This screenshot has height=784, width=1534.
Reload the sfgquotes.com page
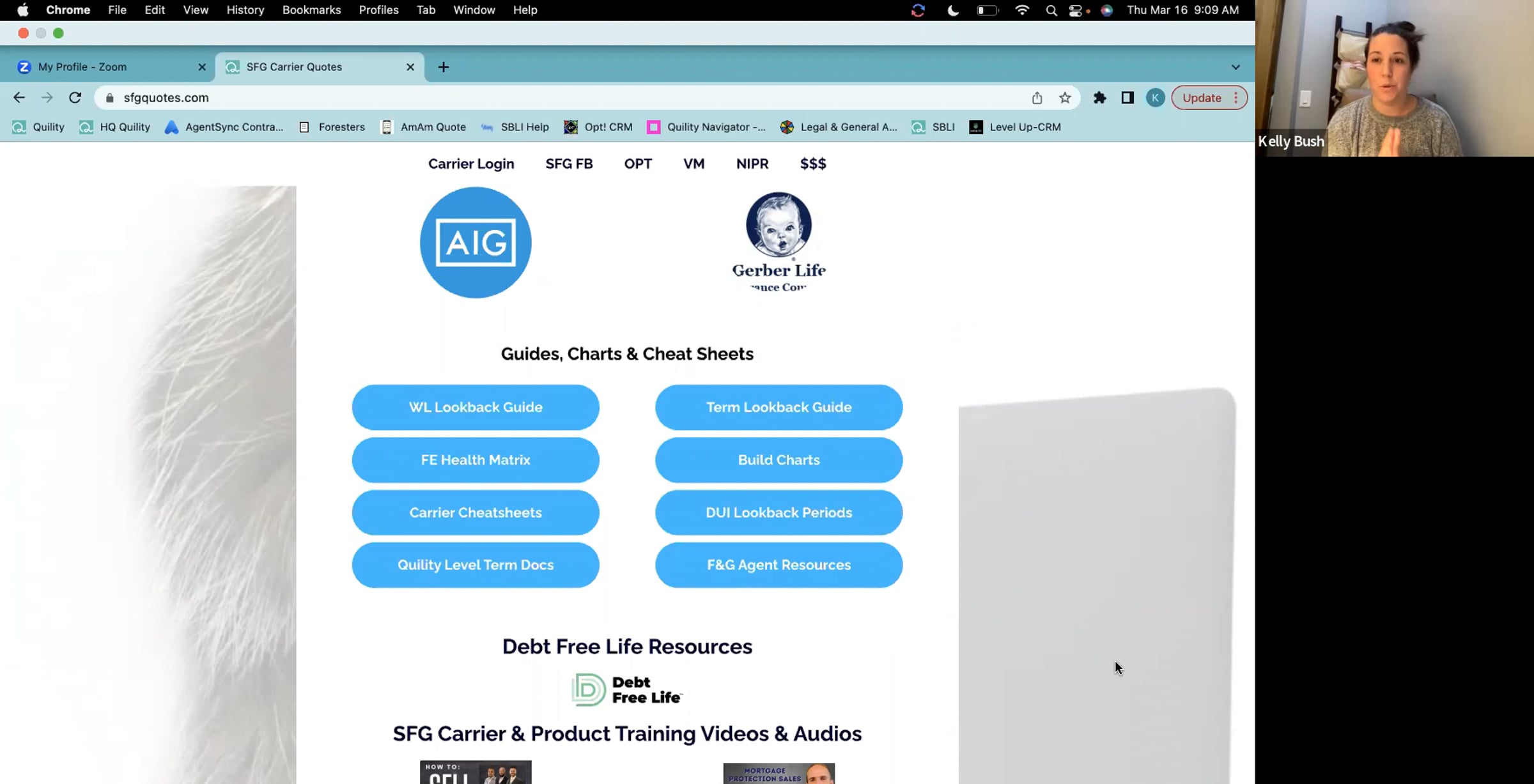click(75, 98)
